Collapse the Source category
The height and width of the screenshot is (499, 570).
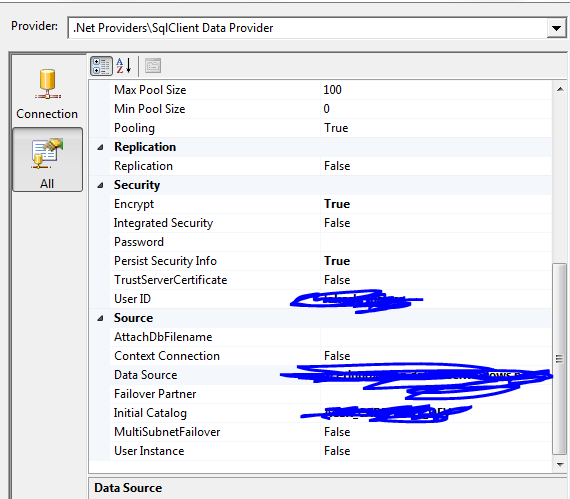coord(100,318)
